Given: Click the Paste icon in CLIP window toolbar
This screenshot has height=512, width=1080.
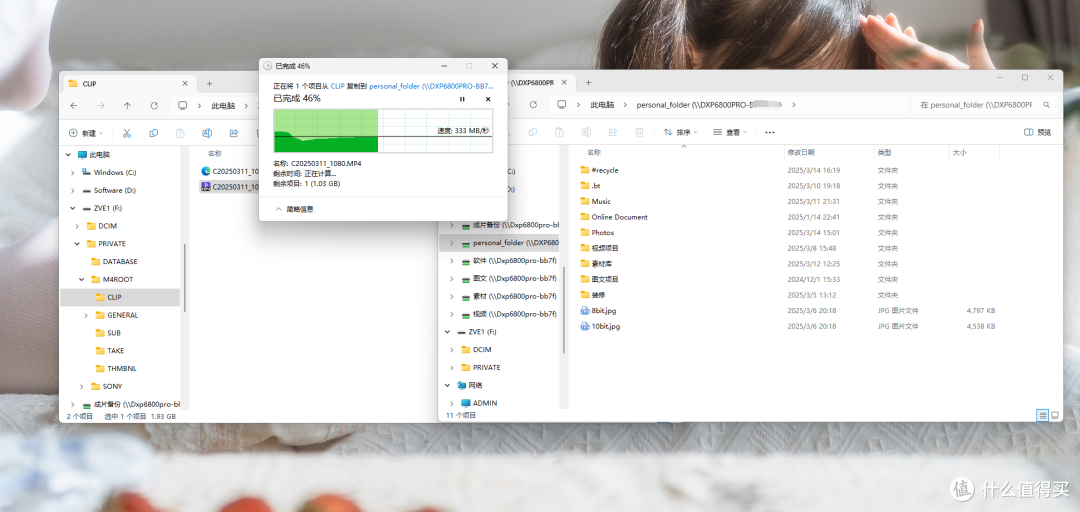Looking at the screenshot, I should (x=180, y=133).
